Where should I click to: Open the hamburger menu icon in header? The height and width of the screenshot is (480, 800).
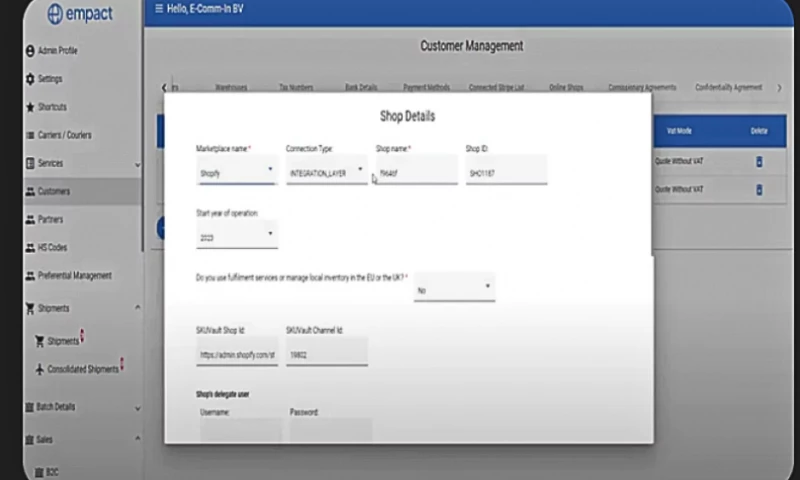pyautogui.click(x=159, y=9)
